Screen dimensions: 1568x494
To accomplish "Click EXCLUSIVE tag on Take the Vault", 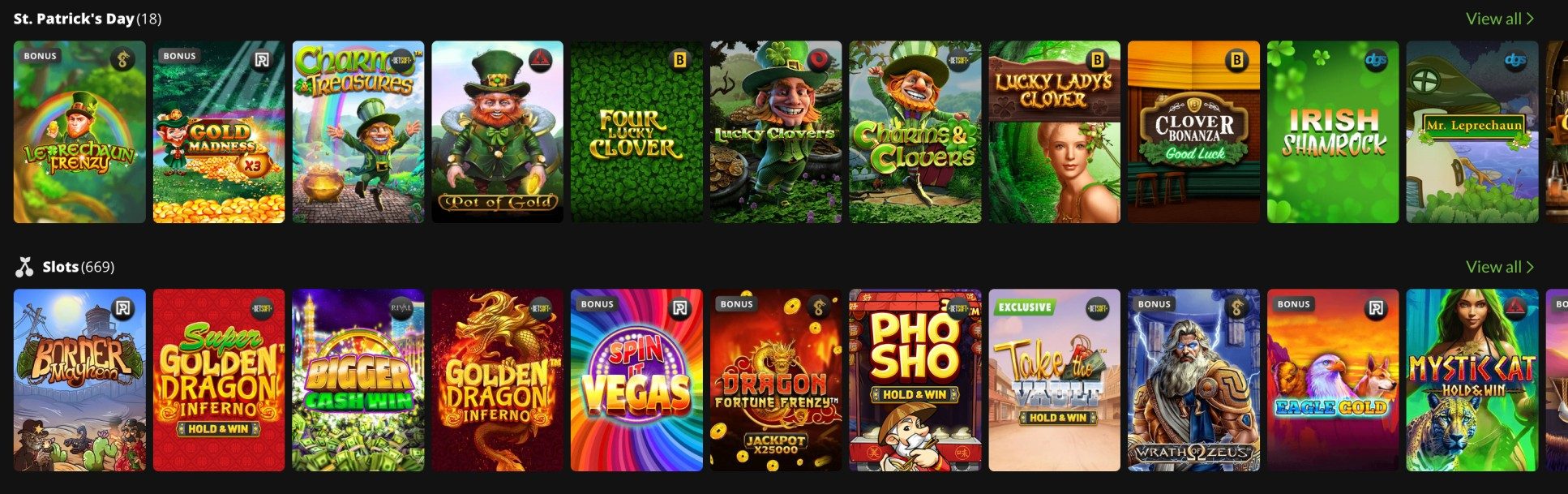I will [1025, 307].
